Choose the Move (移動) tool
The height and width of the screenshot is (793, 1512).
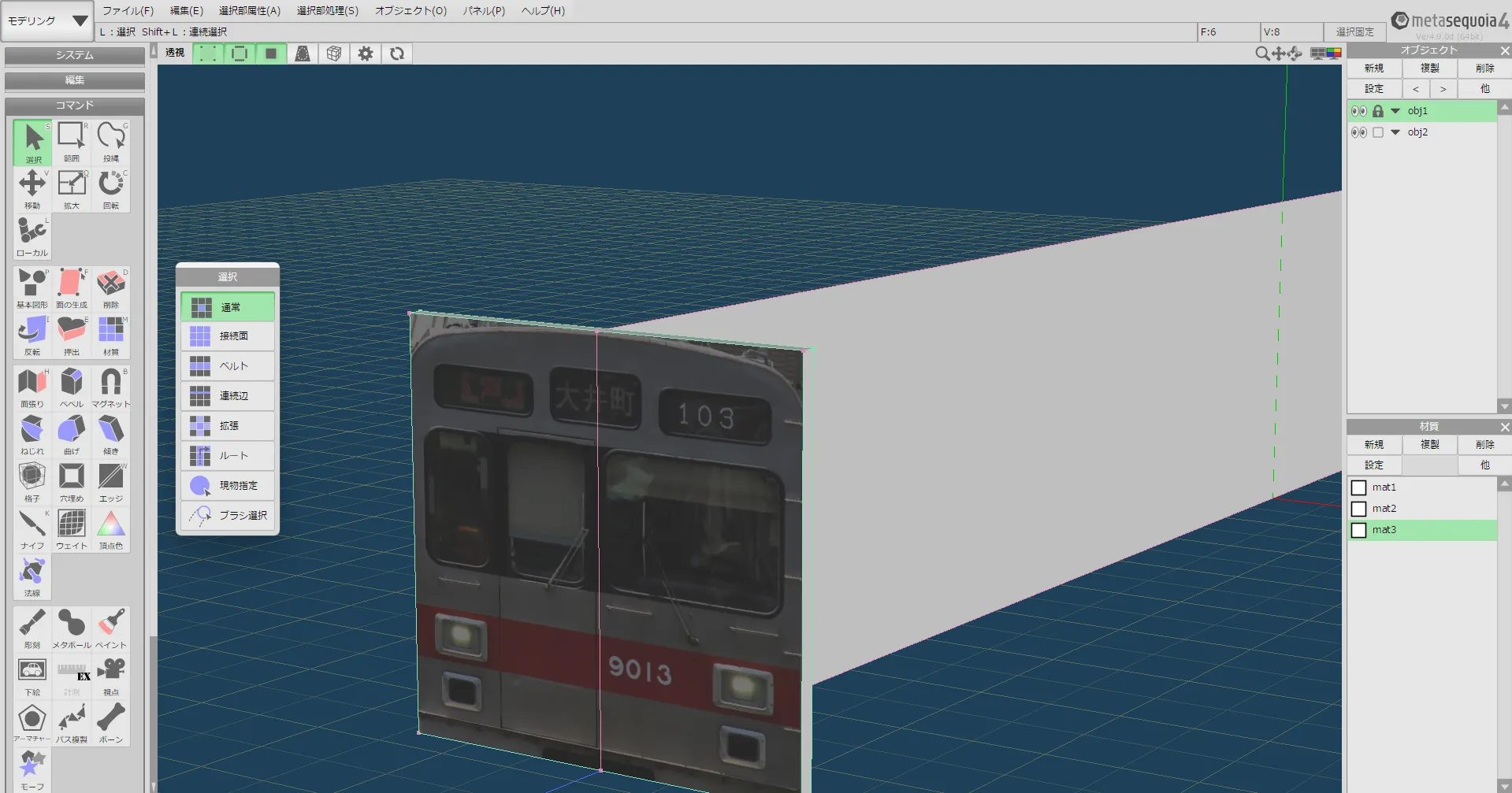32,189
